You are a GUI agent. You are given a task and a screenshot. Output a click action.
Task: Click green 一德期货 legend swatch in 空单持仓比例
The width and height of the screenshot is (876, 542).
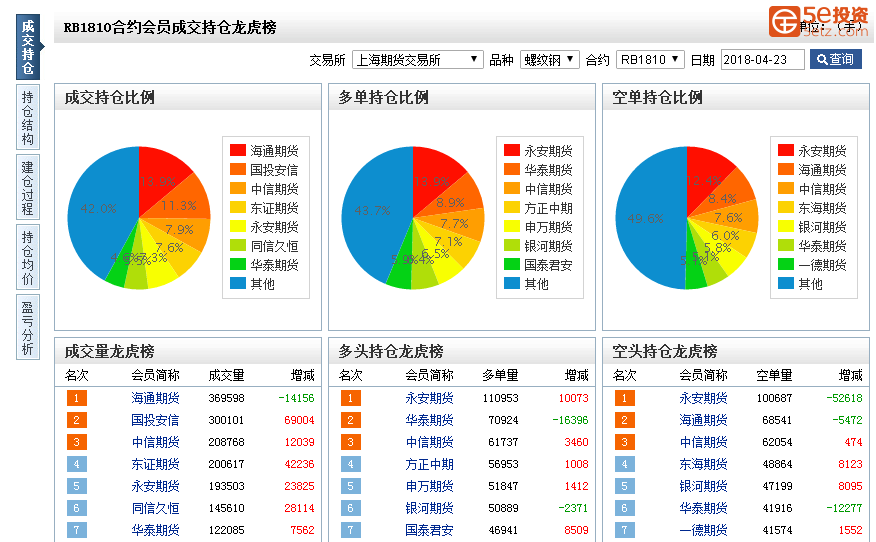(785, 264)
